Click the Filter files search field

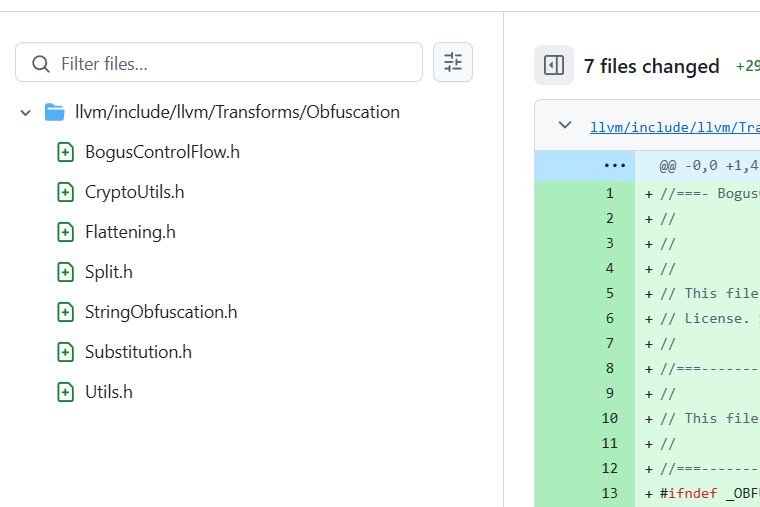click(219, 63)
